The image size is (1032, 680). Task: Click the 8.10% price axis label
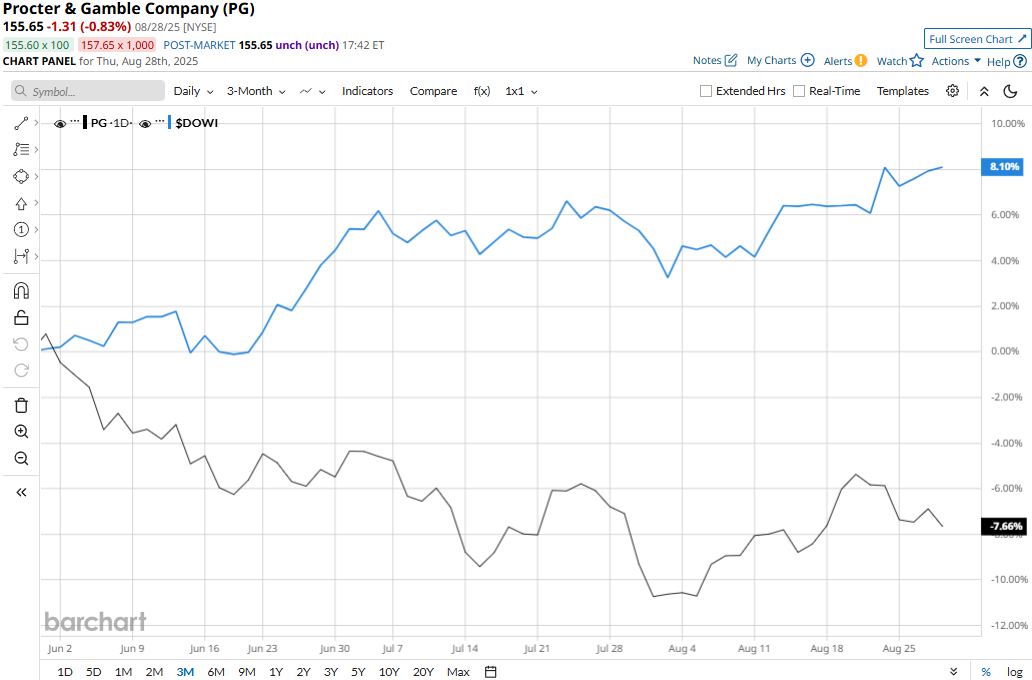pos(1003,167)
